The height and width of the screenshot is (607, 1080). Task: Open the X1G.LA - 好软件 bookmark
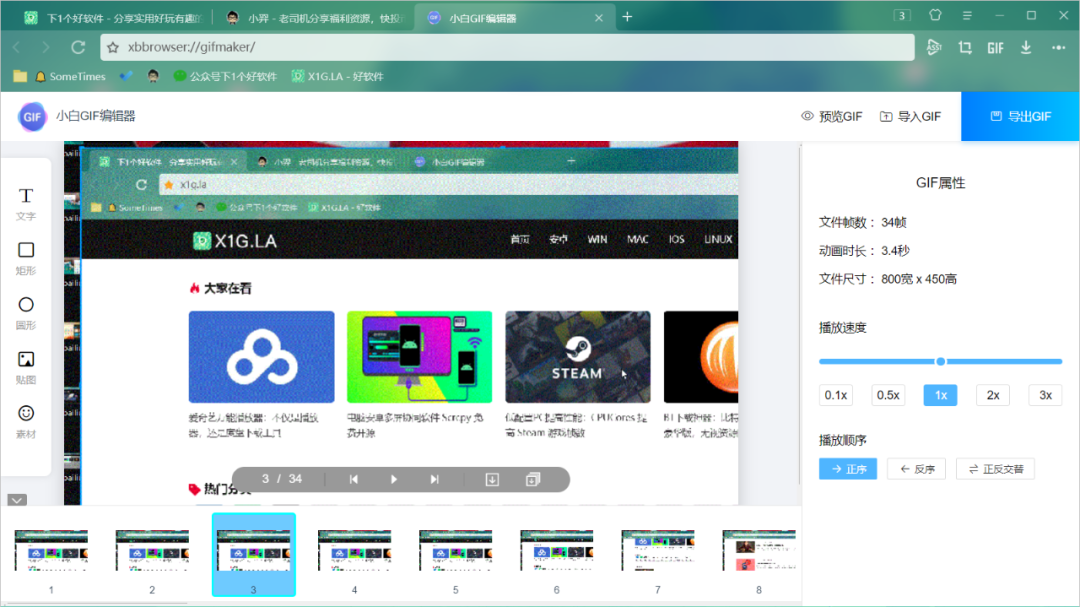[x=338, y=76]
